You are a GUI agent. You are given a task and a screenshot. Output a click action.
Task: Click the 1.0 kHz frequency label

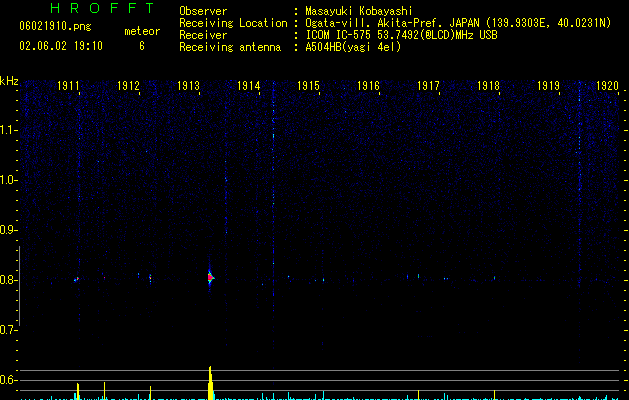[x=8, y=180]
